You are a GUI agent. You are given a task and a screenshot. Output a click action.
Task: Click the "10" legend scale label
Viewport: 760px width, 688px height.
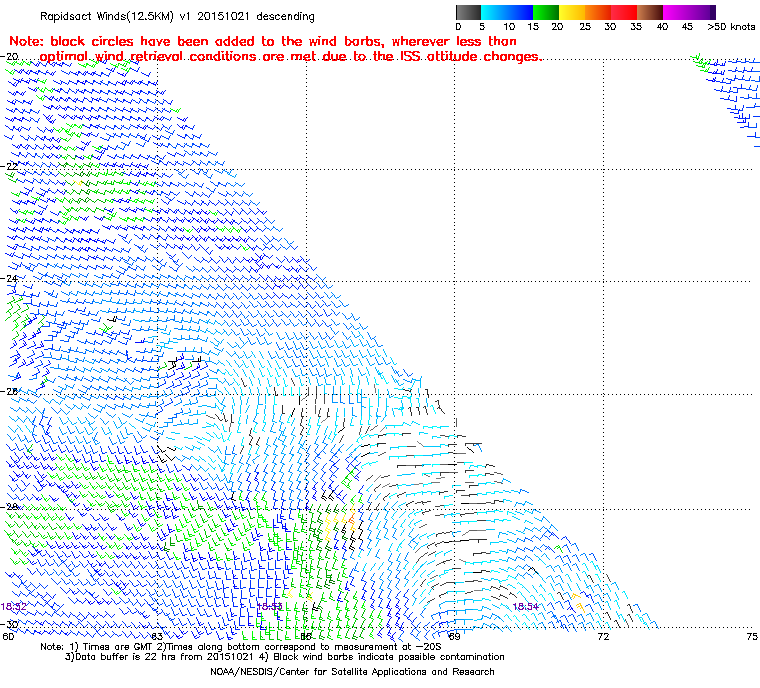coord(509,27)
